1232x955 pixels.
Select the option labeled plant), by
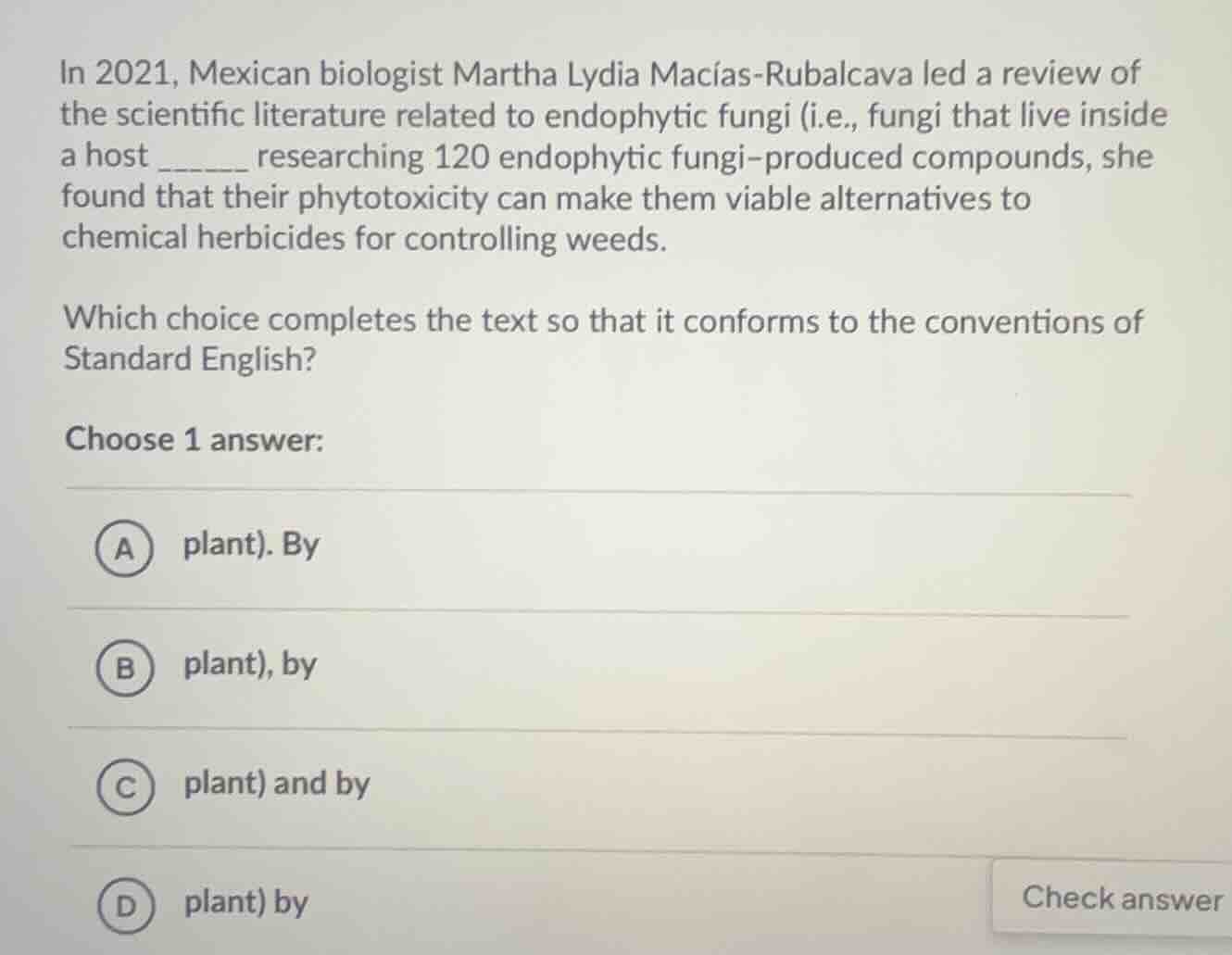246,663
